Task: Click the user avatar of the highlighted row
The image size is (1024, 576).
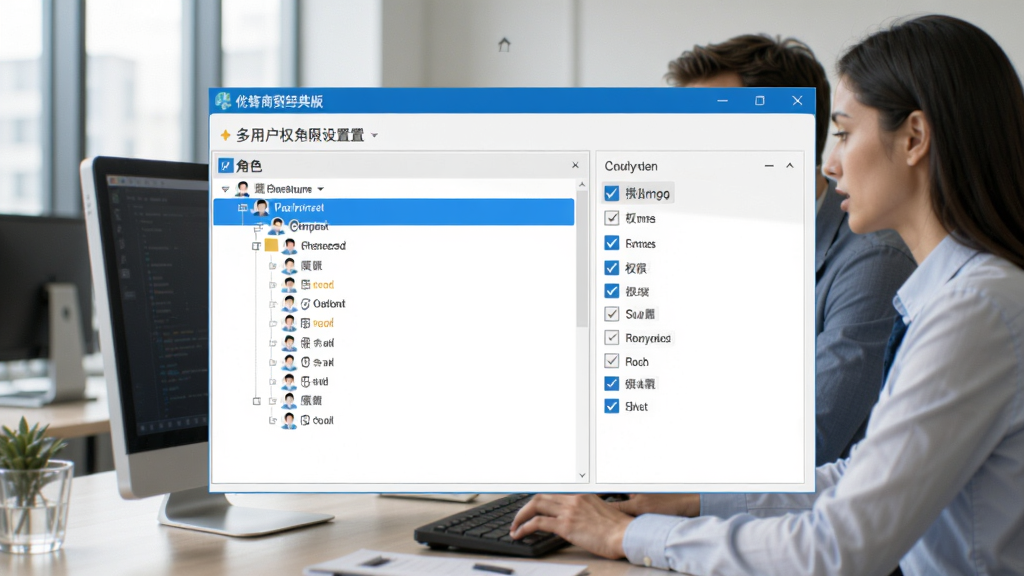Action: pos(261,208)
